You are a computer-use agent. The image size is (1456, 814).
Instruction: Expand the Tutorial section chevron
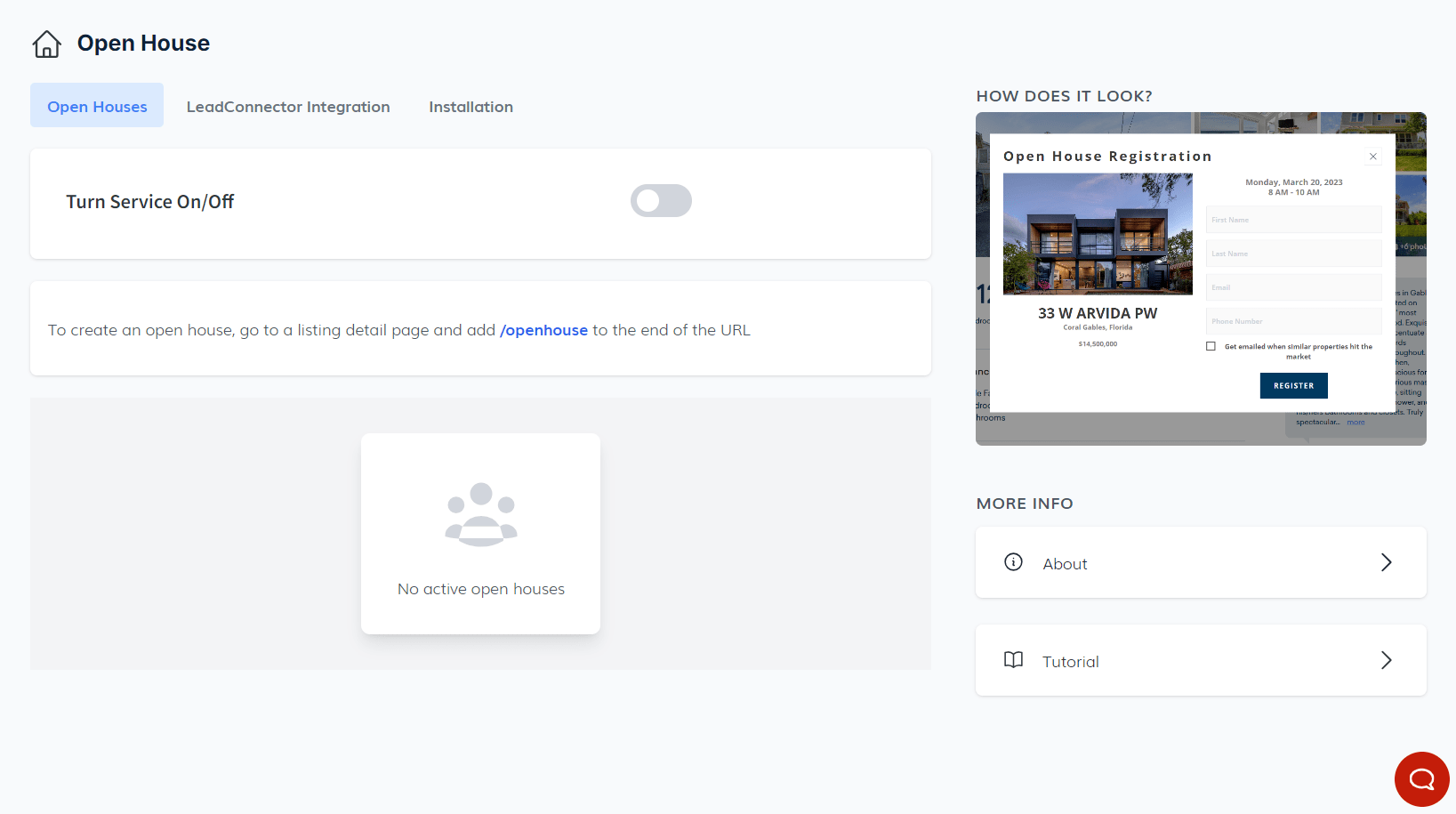coord(1386,660)
